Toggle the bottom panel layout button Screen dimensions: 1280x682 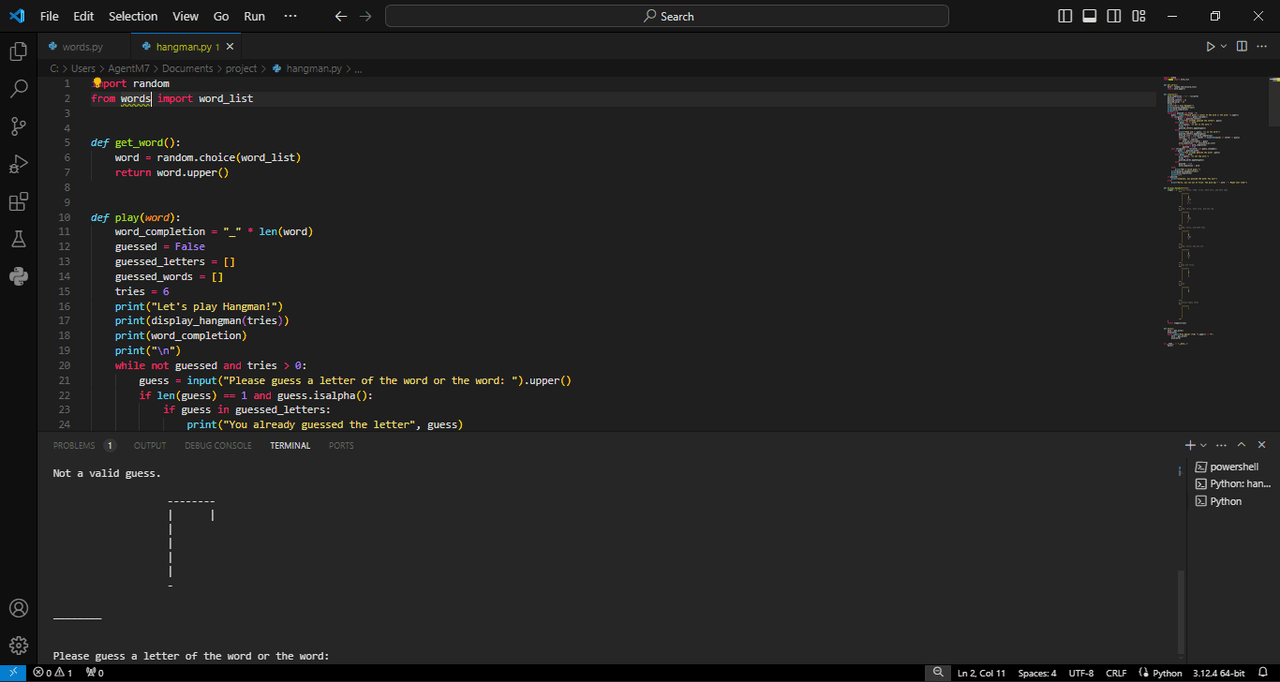1089,16
